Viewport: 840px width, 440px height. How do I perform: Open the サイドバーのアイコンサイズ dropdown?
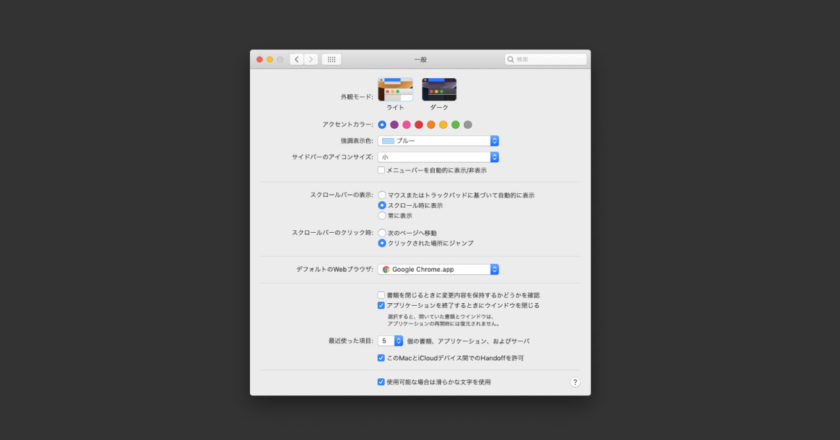tap(439, 157)
